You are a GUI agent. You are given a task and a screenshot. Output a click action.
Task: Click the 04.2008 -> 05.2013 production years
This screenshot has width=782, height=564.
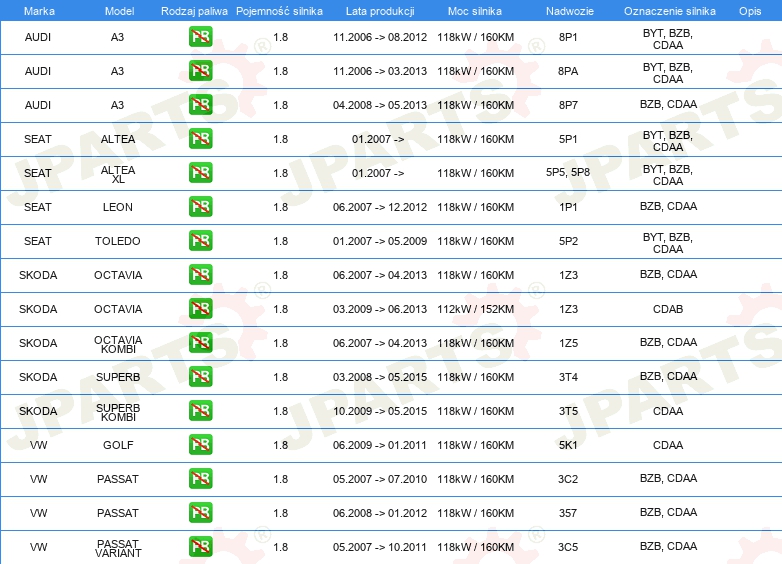click(380, 105)
